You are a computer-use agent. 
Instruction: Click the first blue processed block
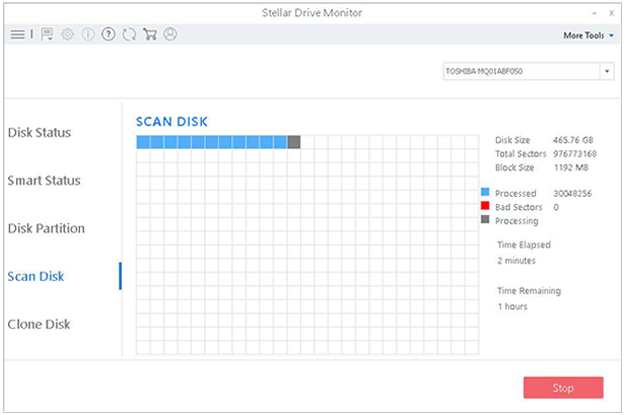pos(143,142)
